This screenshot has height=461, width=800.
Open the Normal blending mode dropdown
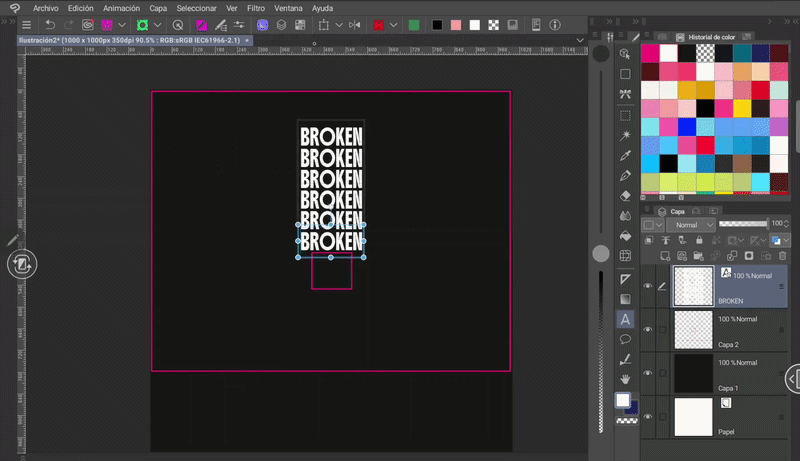(692, 225)
